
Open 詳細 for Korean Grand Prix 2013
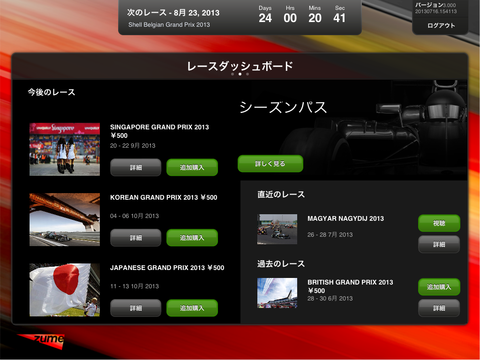pyautogui.click(x=136, y=238)
